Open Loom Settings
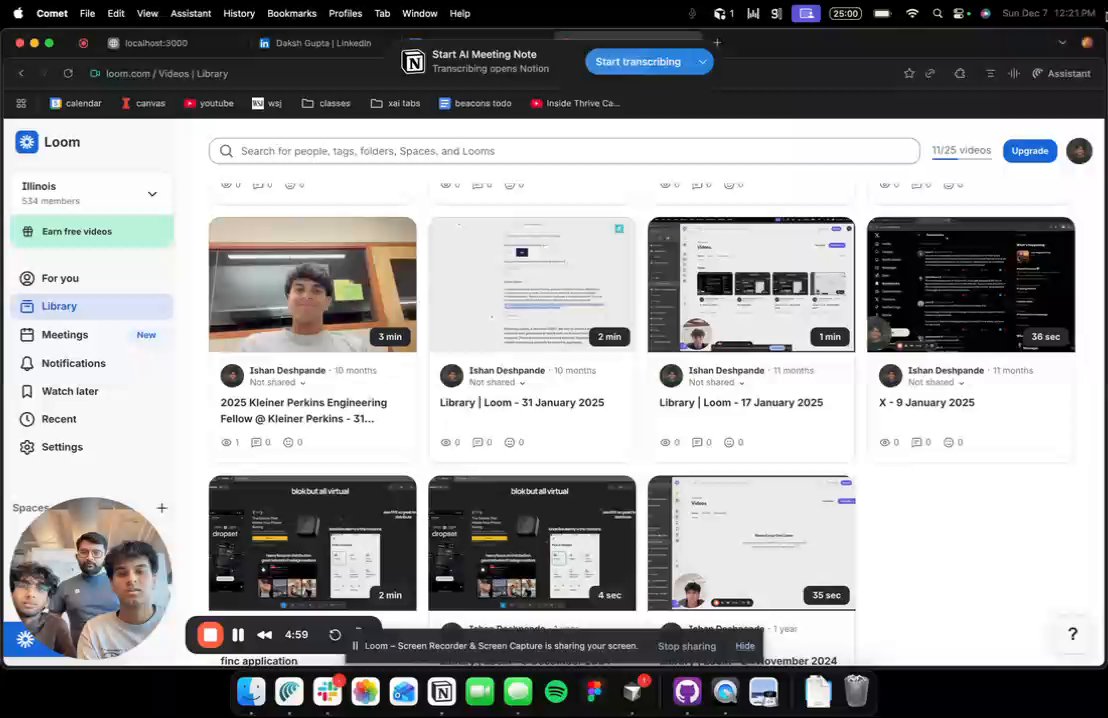 (61, 447)
